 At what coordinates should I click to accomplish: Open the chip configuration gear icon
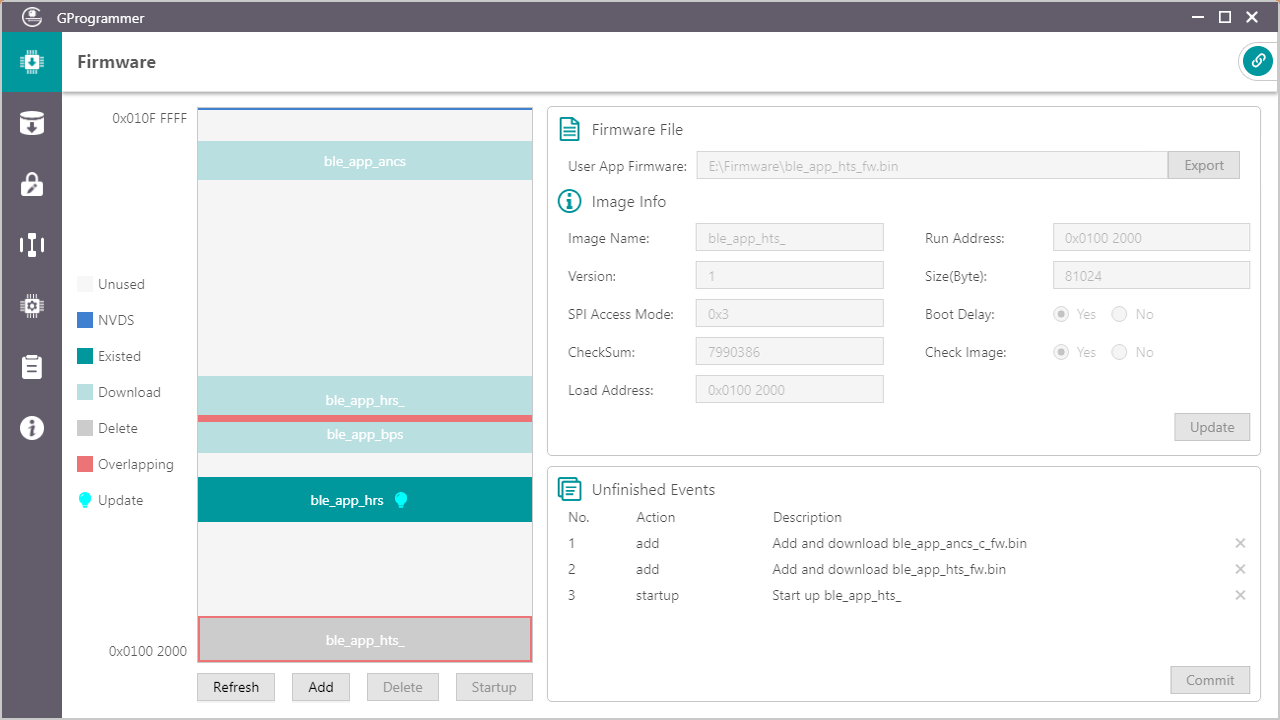(31, 306)
